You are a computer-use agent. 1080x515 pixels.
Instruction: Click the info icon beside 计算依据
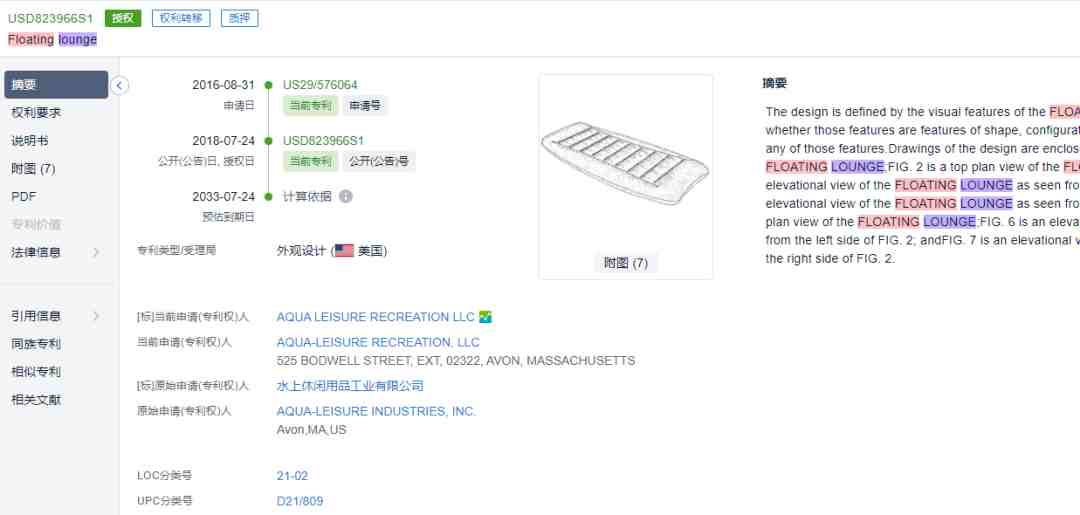pos(346,197)
